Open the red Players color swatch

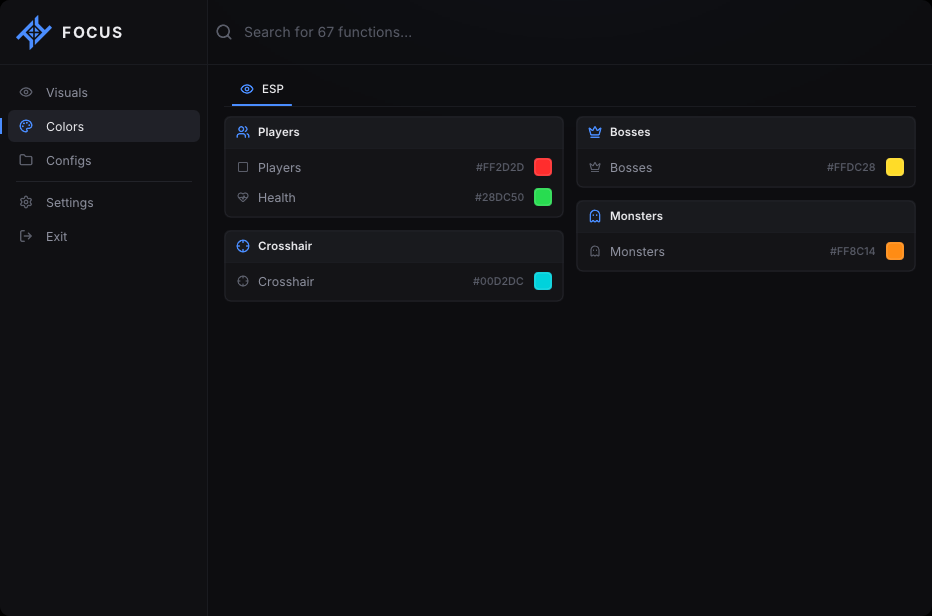point(543,167)
